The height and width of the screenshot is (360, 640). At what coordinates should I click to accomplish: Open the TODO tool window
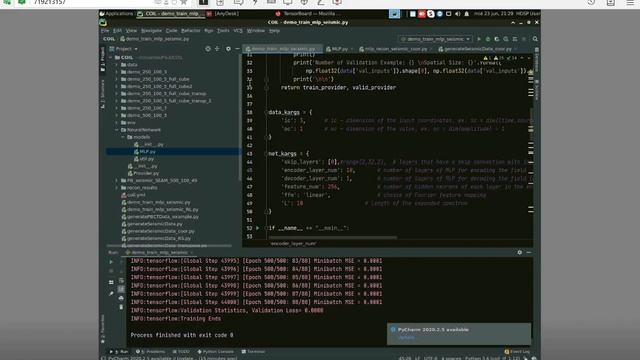pos(181,351)
